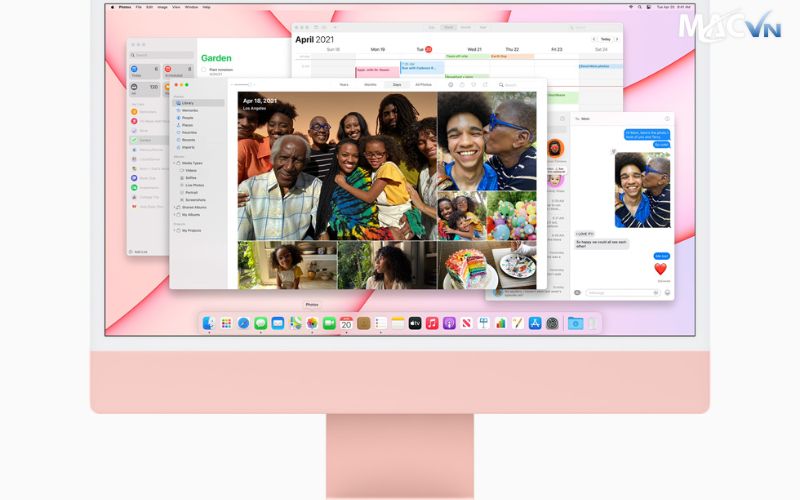Open News app in the Dock
The image size is (800, 500).
pos(466,323)
